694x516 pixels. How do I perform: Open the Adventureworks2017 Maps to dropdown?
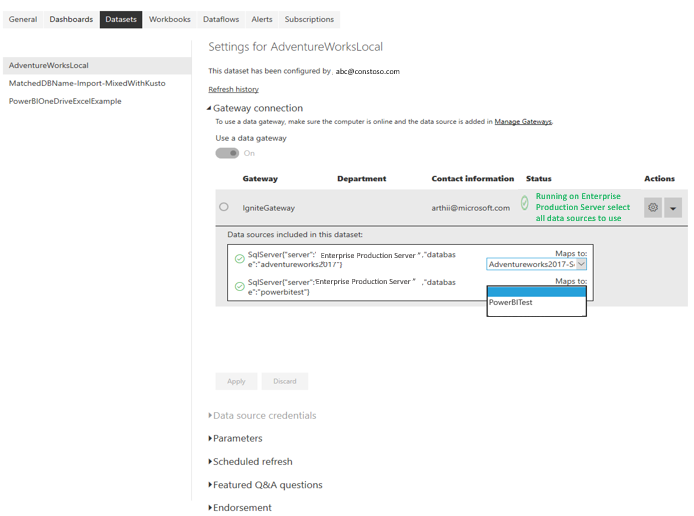tap(536, 264)
